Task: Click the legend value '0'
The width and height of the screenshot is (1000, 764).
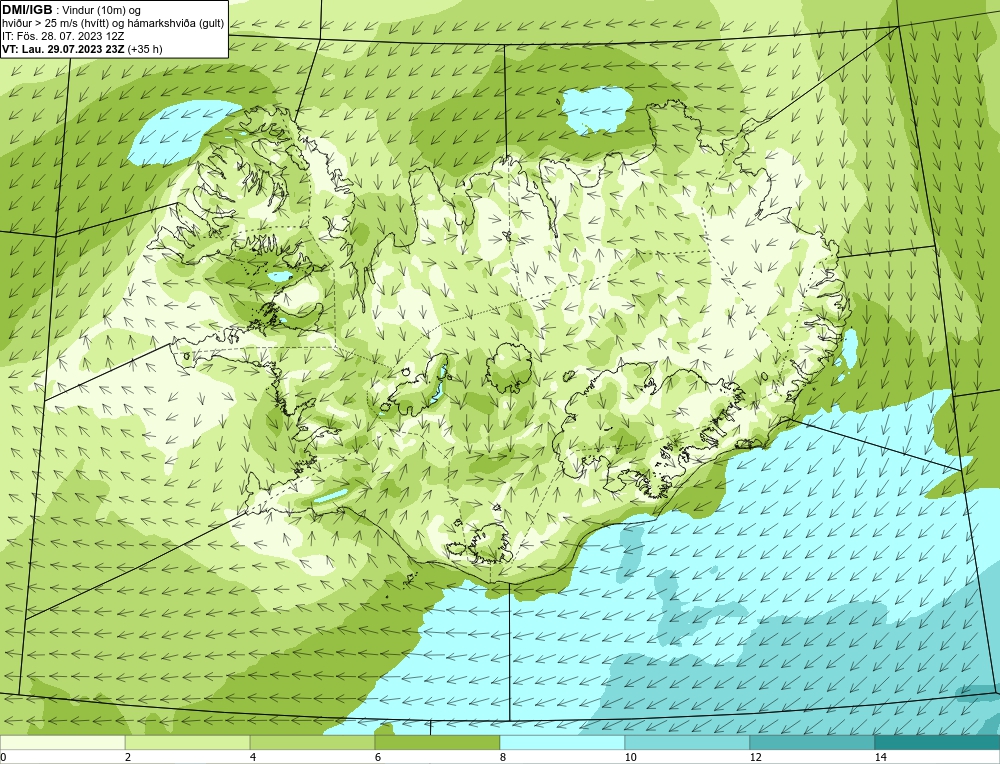Action: 3,757
